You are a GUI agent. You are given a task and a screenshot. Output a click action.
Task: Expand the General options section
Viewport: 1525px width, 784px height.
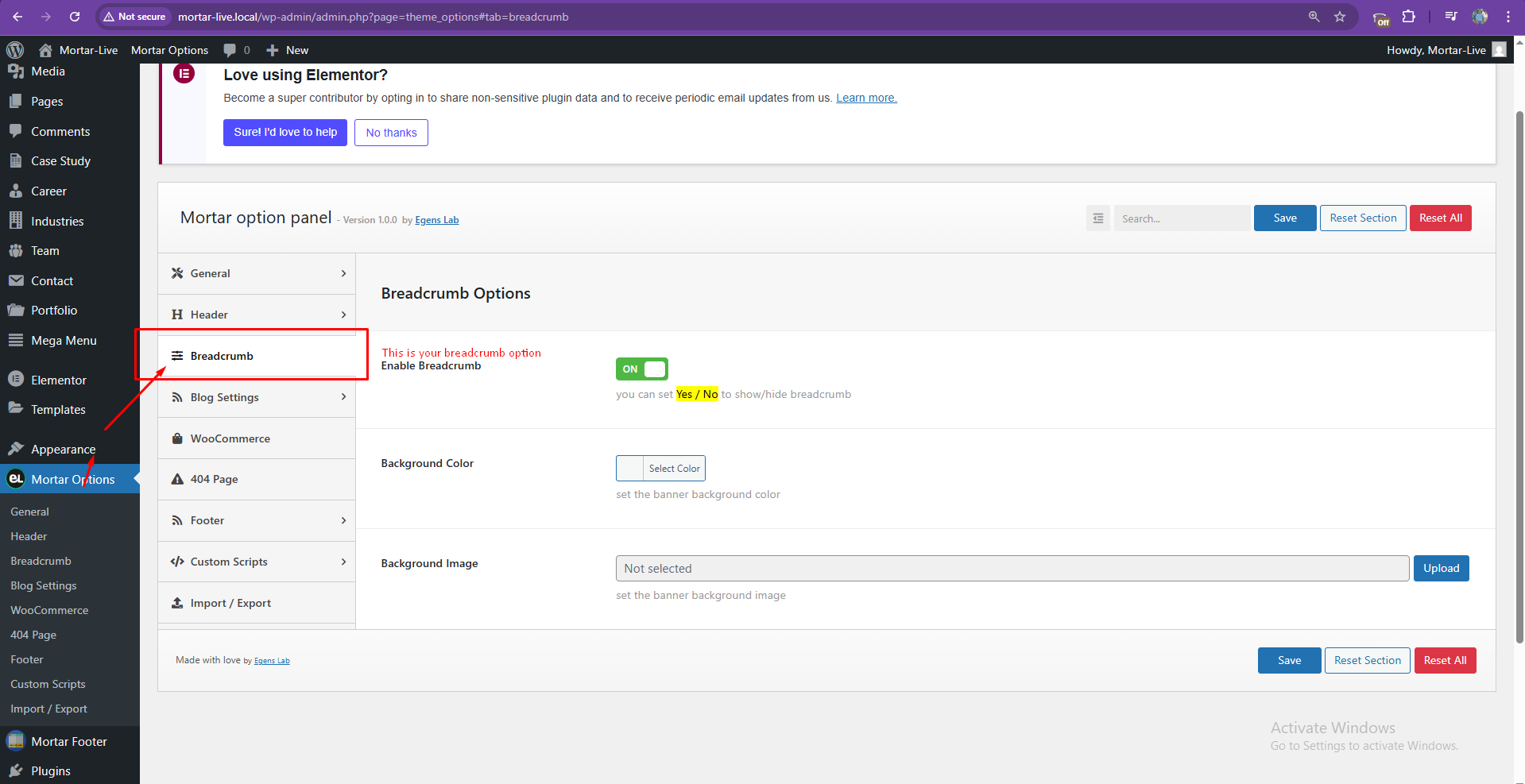[x=257, y=273]
